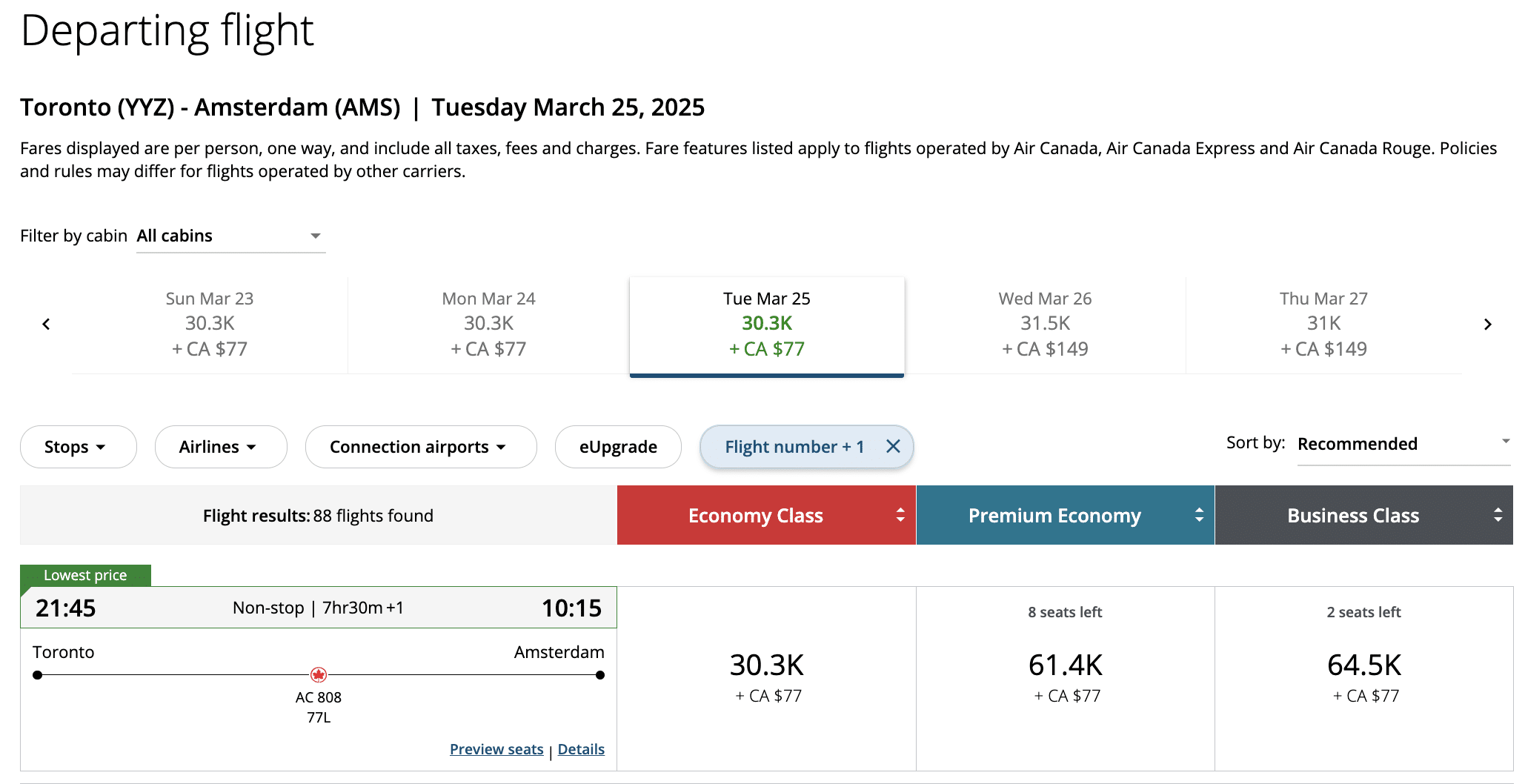Open the All cabins filter dropdown

click(x=230, y=236)
